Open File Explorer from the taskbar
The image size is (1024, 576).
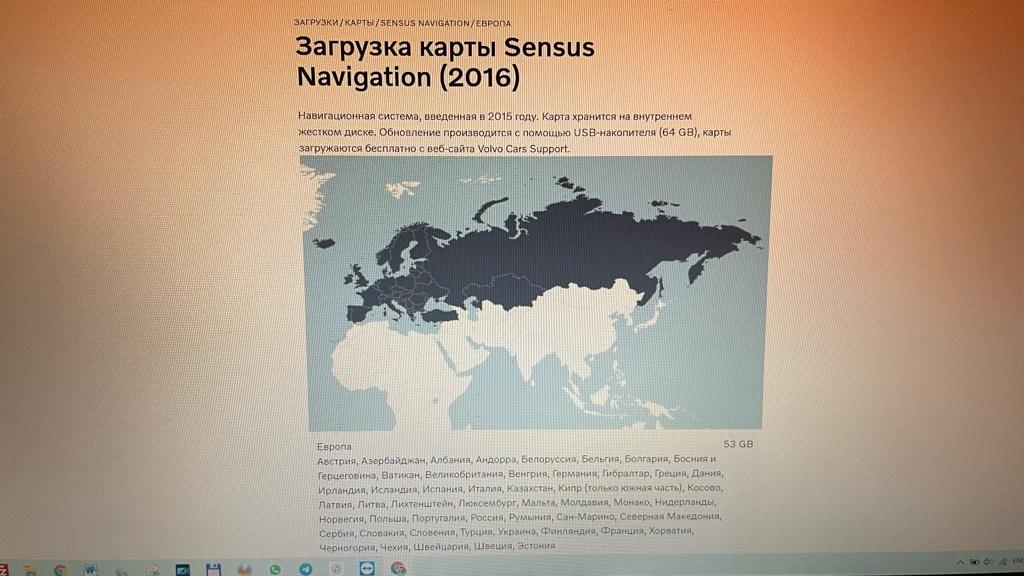click(x=29, y=571)
